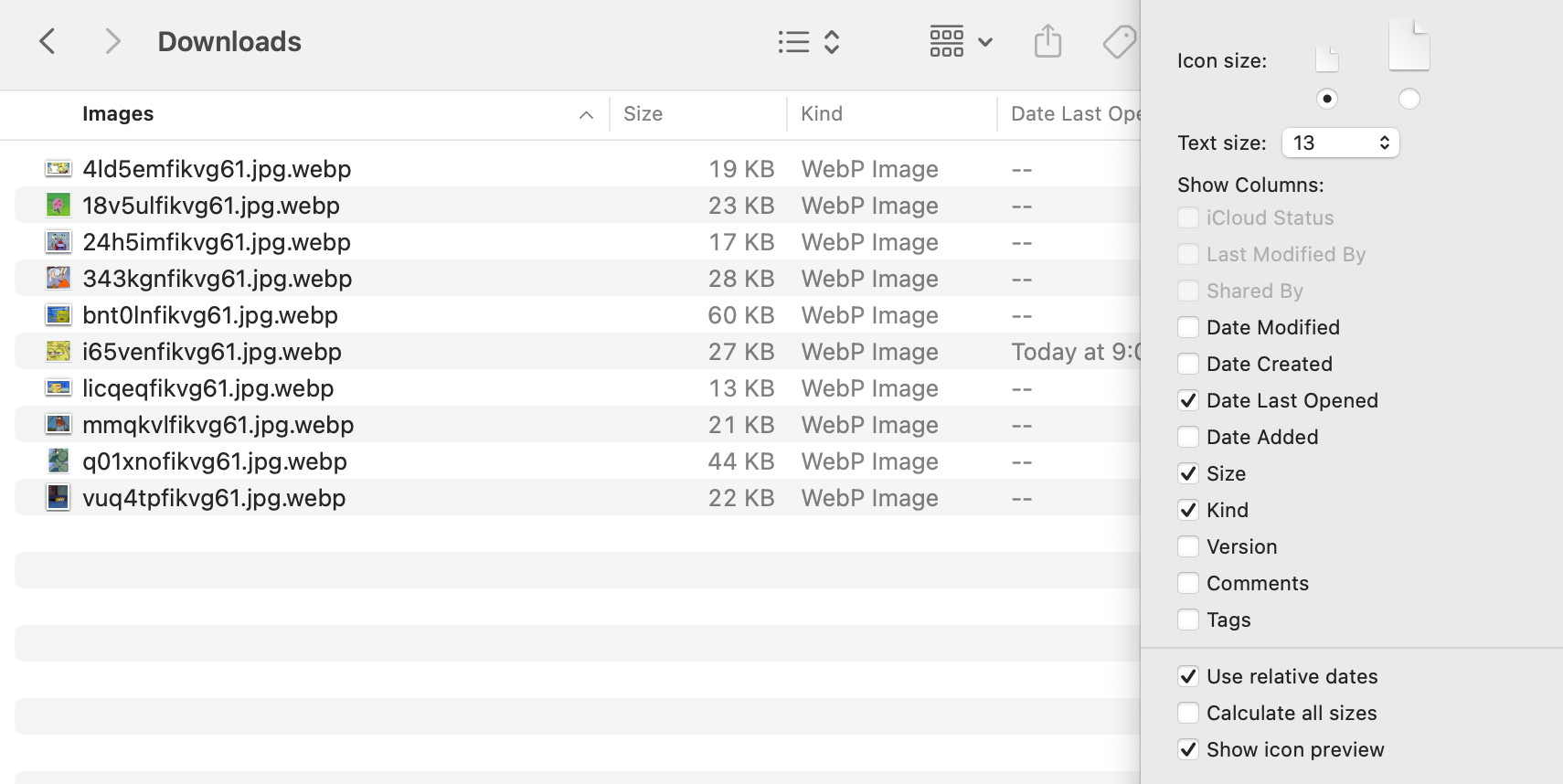The width and height of the screenshot is (1563, 784).
Task: Enable the Comments column checkbox
Action: click(1188, 583)
